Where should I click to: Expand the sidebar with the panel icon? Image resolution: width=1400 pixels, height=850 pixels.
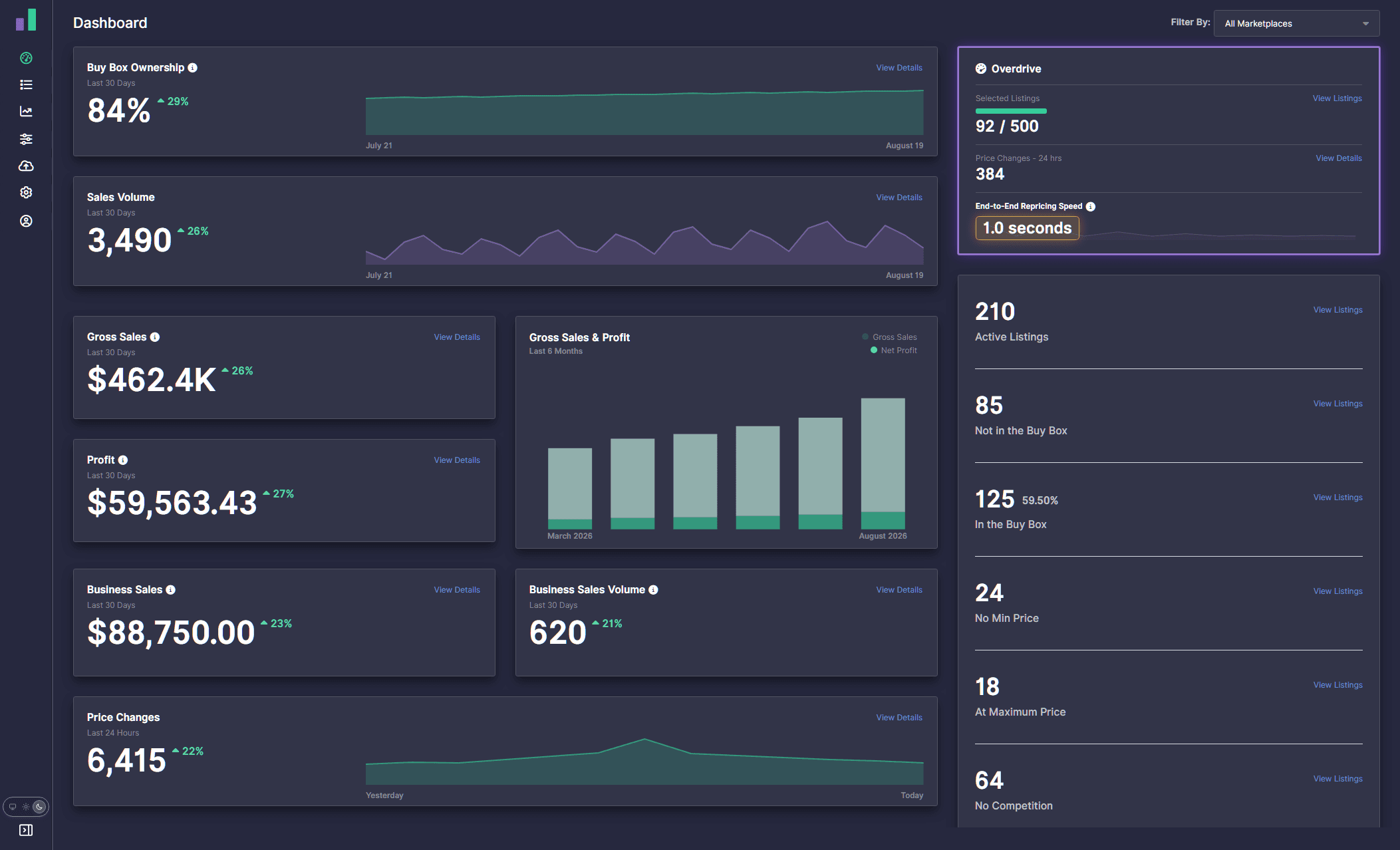(x=26, y=830)
